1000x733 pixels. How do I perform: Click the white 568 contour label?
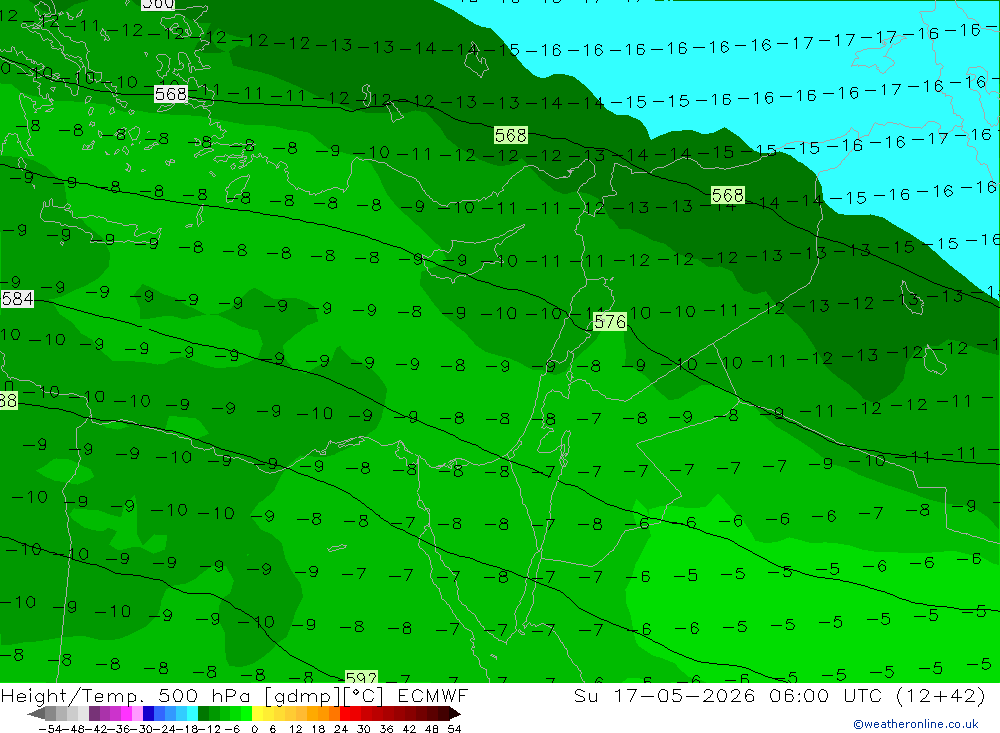pyautogui.click(x=171, y=94)
